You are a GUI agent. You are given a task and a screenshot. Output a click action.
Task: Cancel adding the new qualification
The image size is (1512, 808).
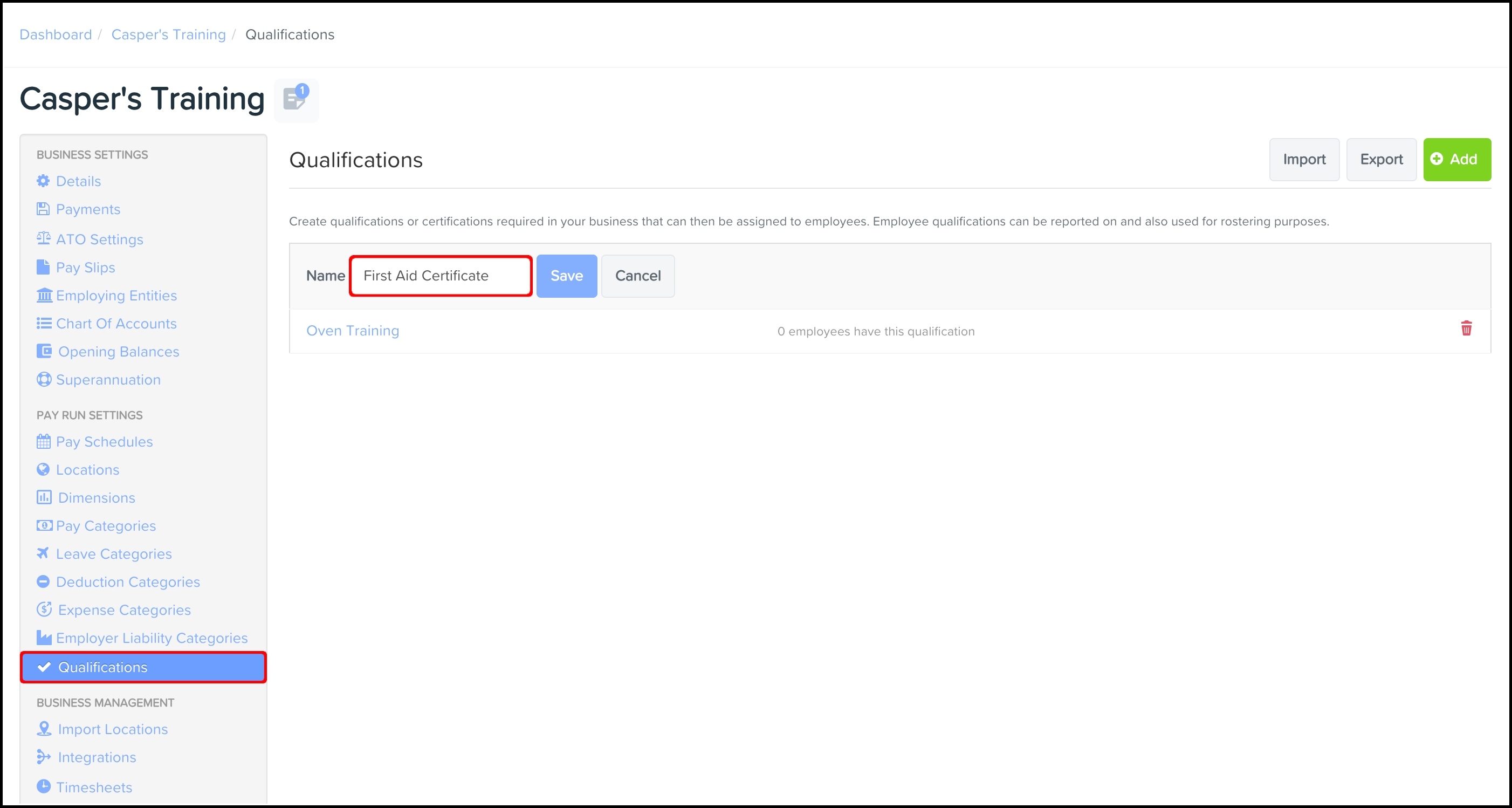tap(637, 276)
